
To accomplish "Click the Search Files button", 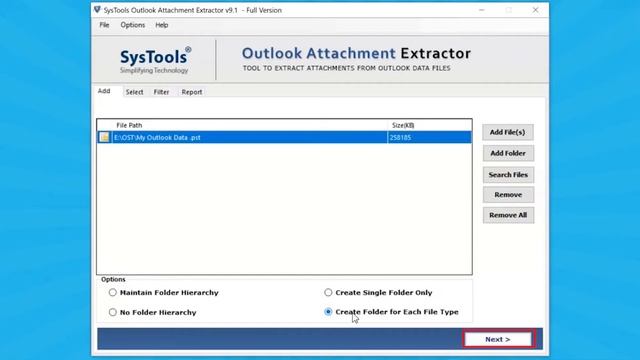I will (x=508, y=175).
